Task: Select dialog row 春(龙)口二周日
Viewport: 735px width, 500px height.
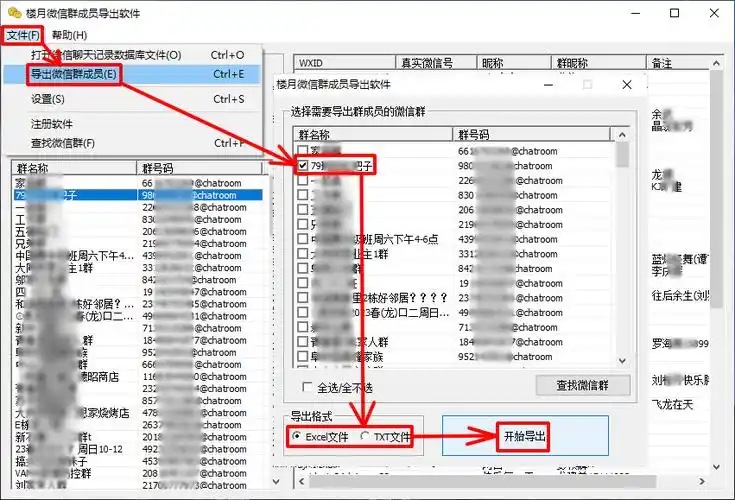Action: pyautogui.click(x=454, y=312)
